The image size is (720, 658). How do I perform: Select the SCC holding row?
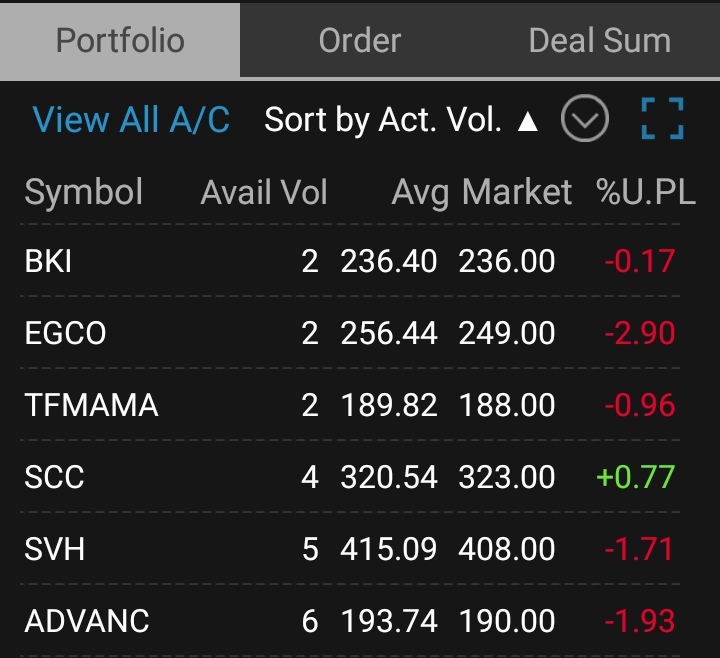[x=350, y=477]
